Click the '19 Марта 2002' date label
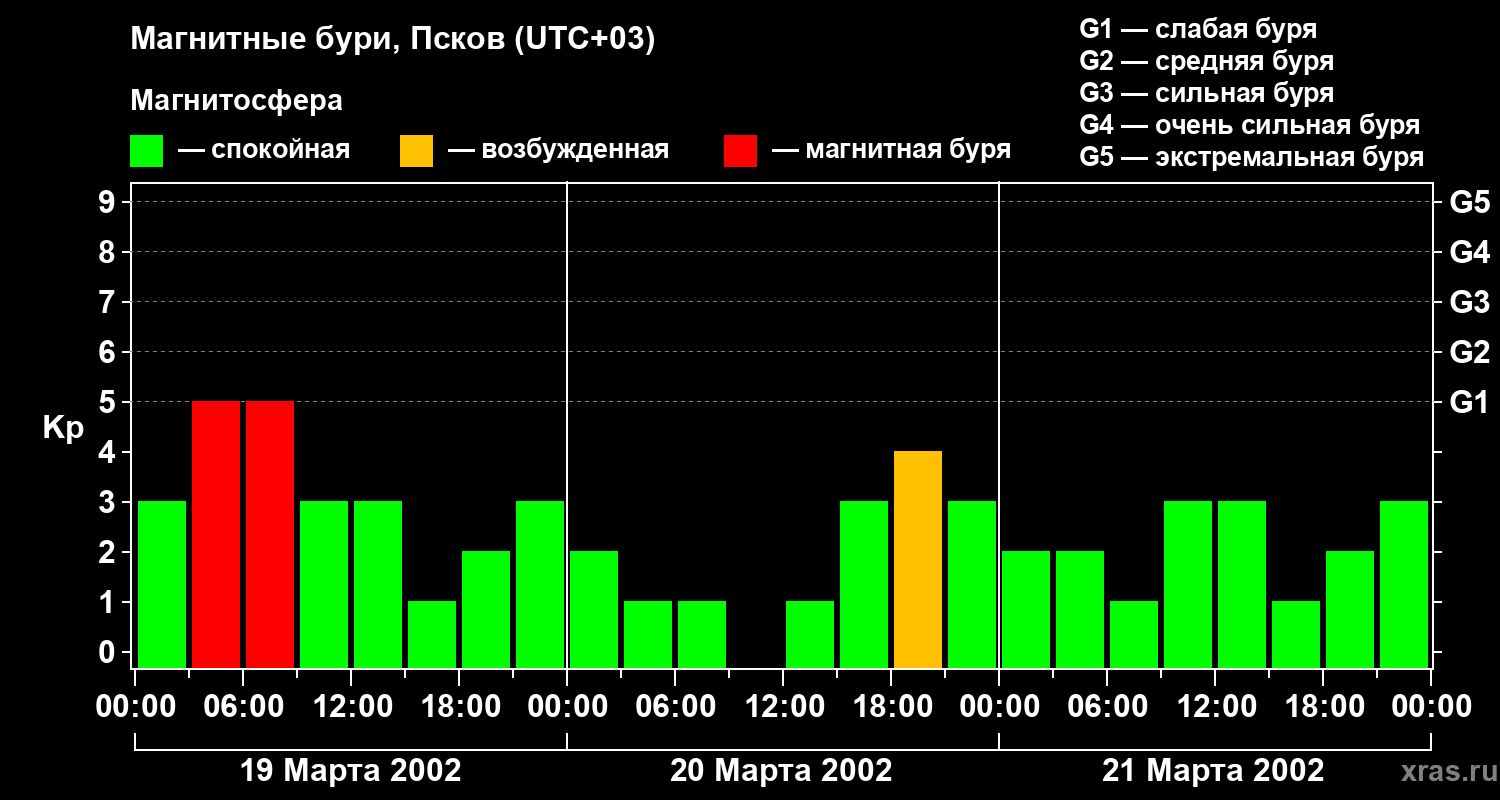The height and width of the screenshot is (800, 1500). 351,771
